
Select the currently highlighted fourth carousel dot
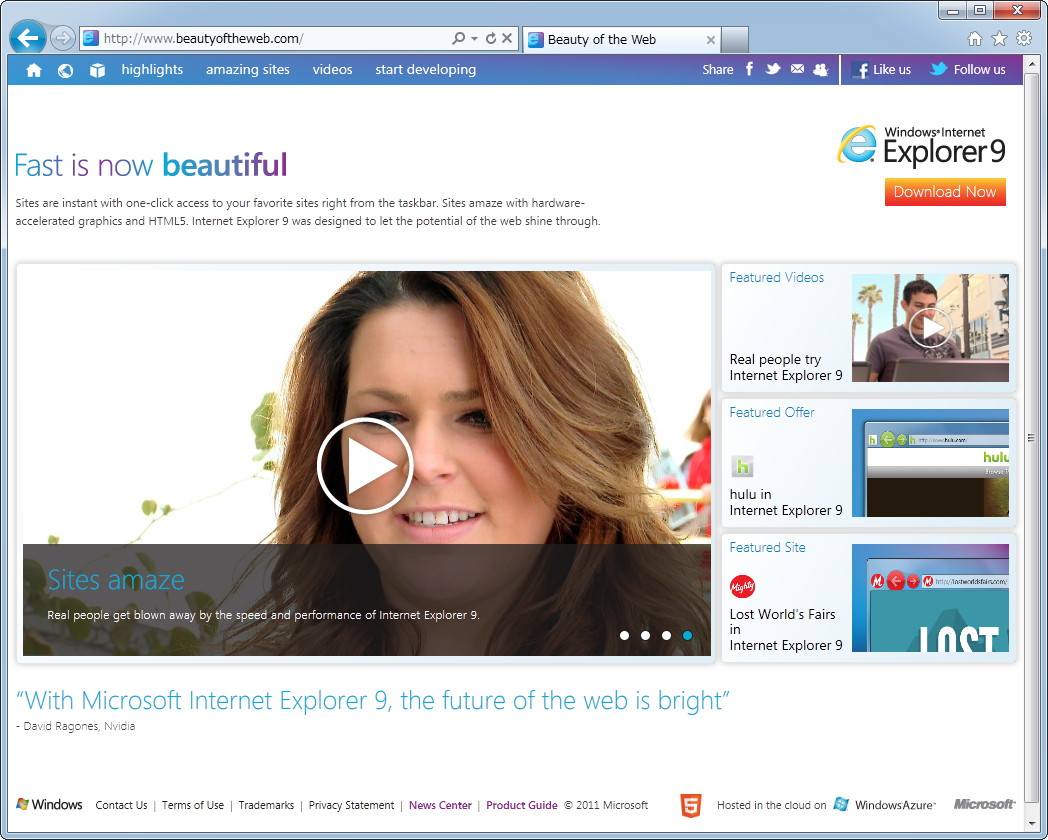tap(687, 635)
